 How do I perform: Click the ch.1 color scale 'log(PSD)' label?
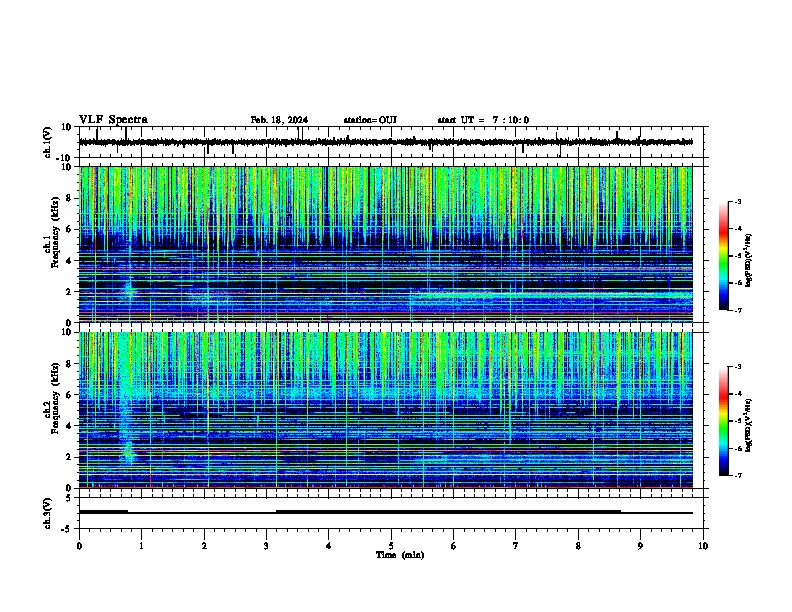pos(749,260)
